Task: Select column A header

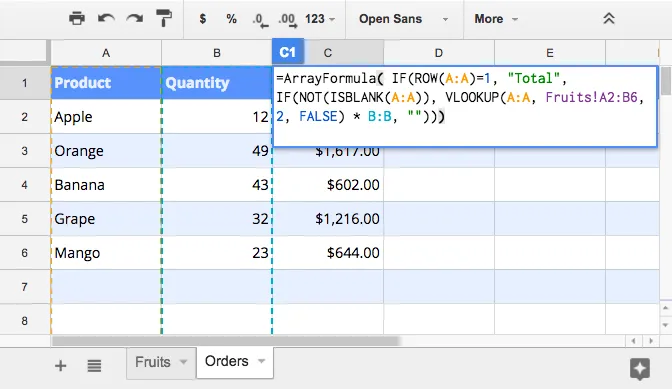Action: click(x=106, y=53)
